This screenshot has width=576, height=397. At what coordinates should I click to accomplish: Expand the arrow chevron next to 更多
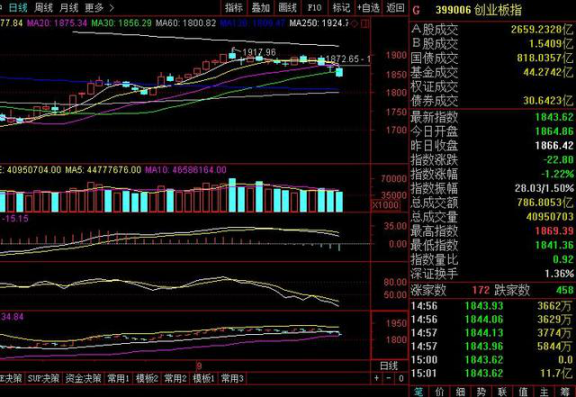112,8
